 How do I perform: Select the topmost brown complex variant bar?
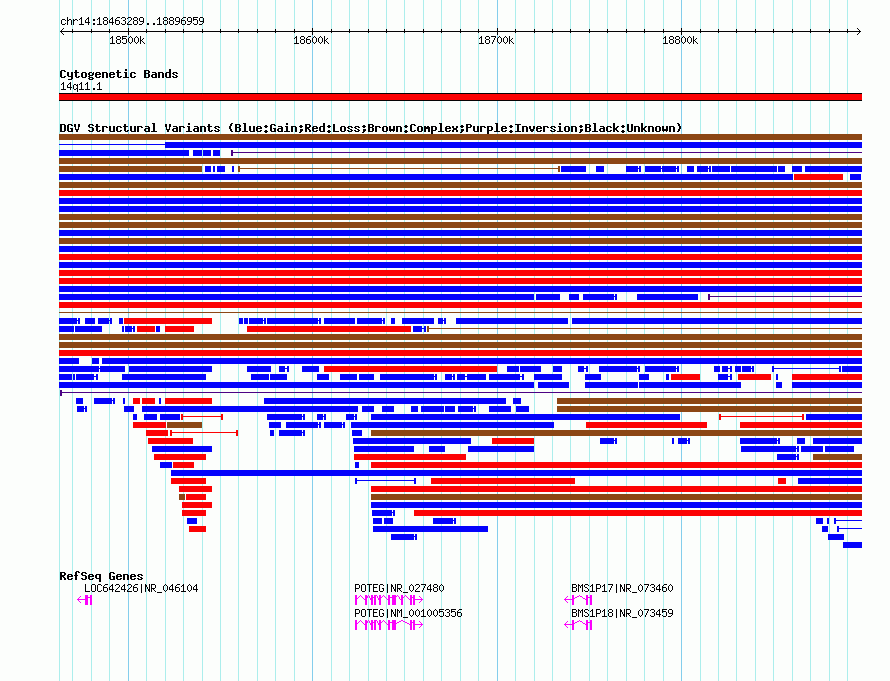tap(460, 137)
